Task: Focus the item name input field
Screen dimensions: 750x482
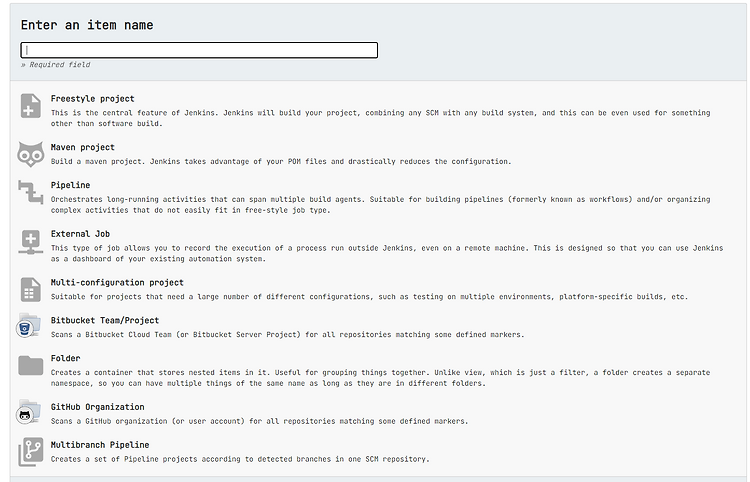Action: click(199, 50)
